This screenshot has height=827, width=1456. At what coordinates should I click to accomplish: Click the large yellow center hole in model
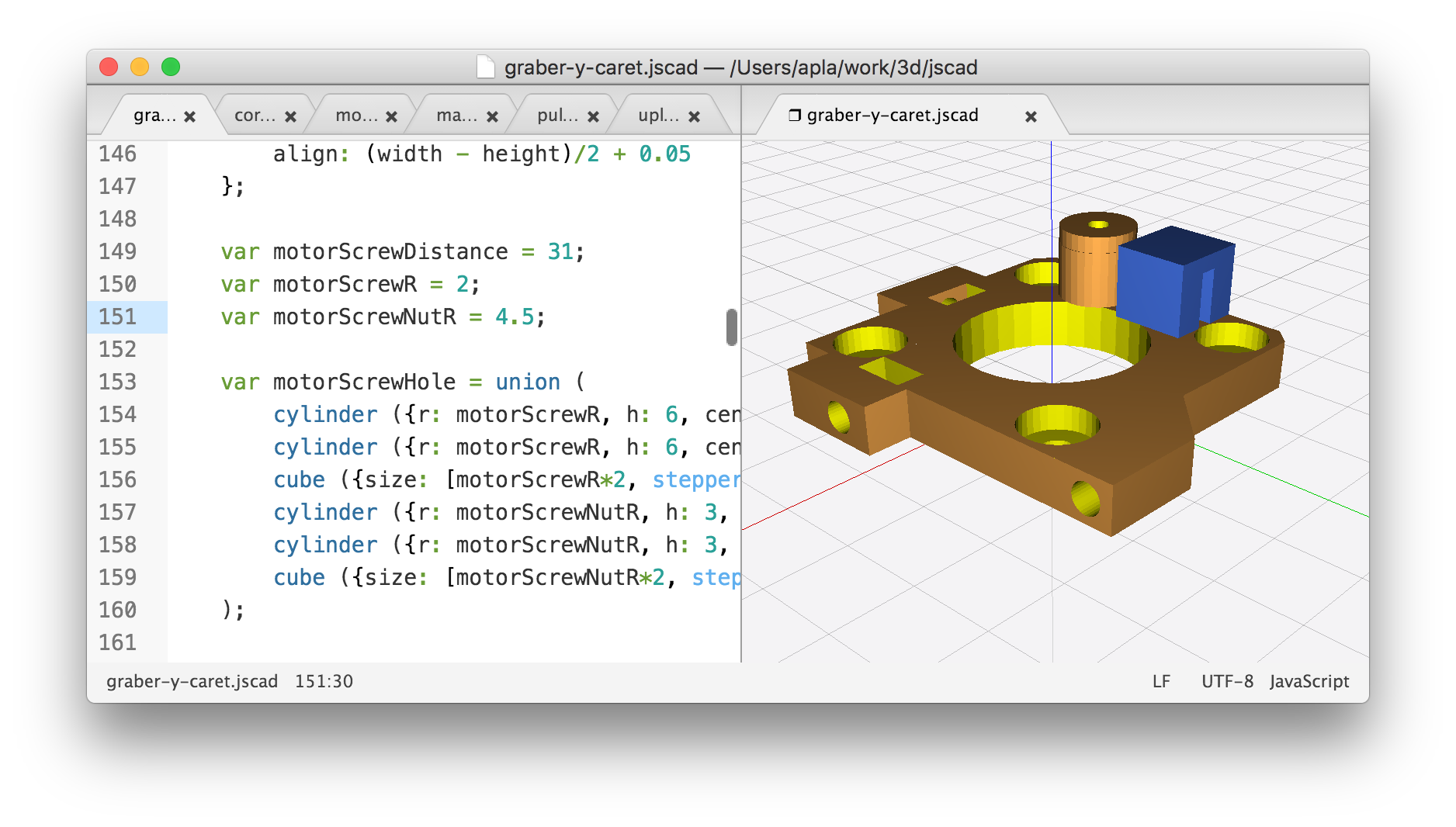[1052, 341]
